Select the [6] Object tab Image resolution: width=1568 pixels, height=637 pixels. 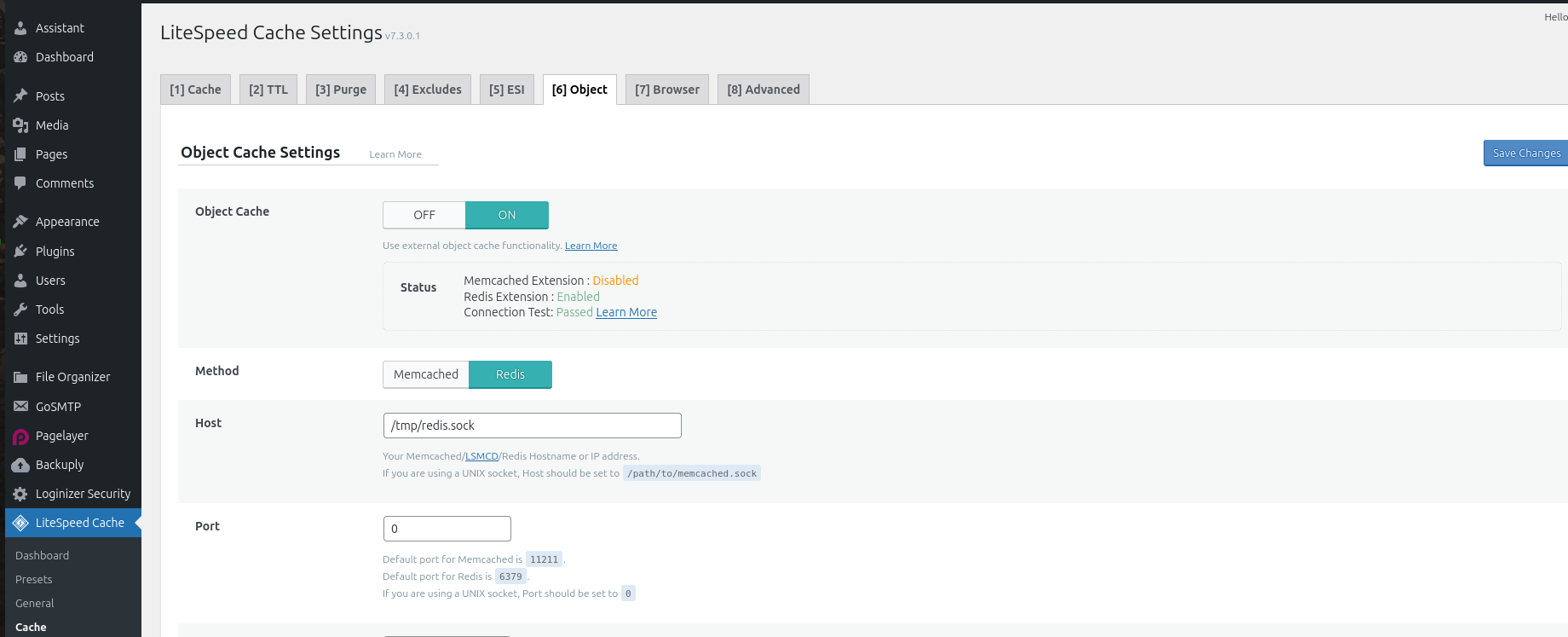pyautogui.click(x=579, y=90)
